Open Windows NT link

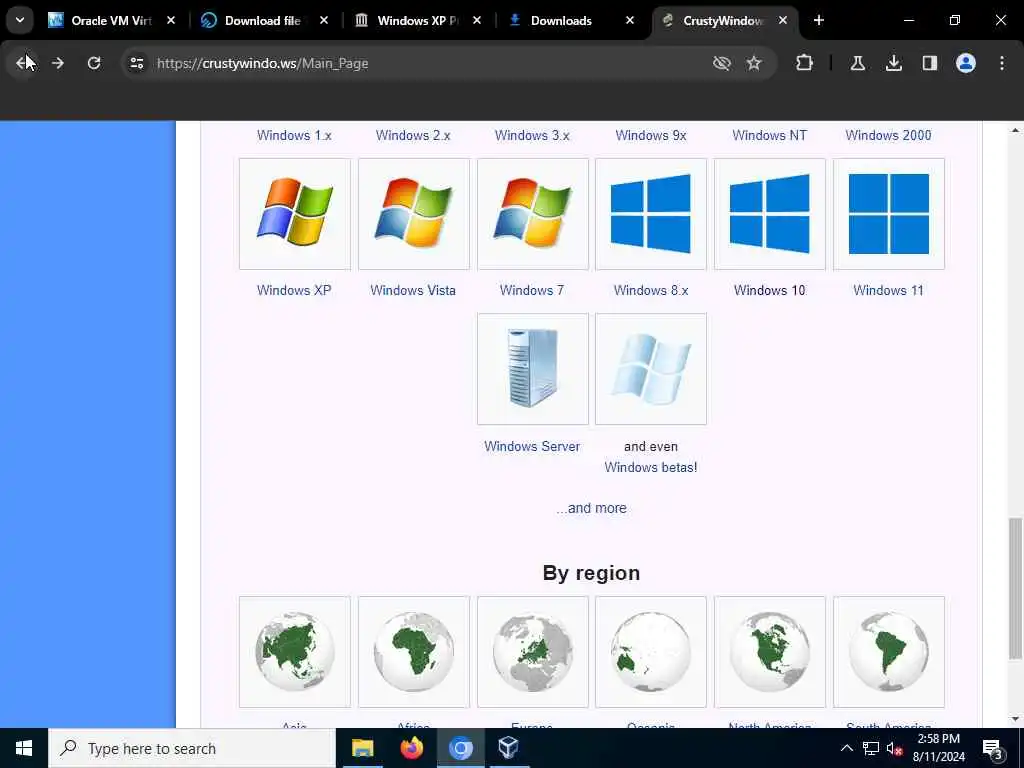pyautogui.click(x=769, y=135)
